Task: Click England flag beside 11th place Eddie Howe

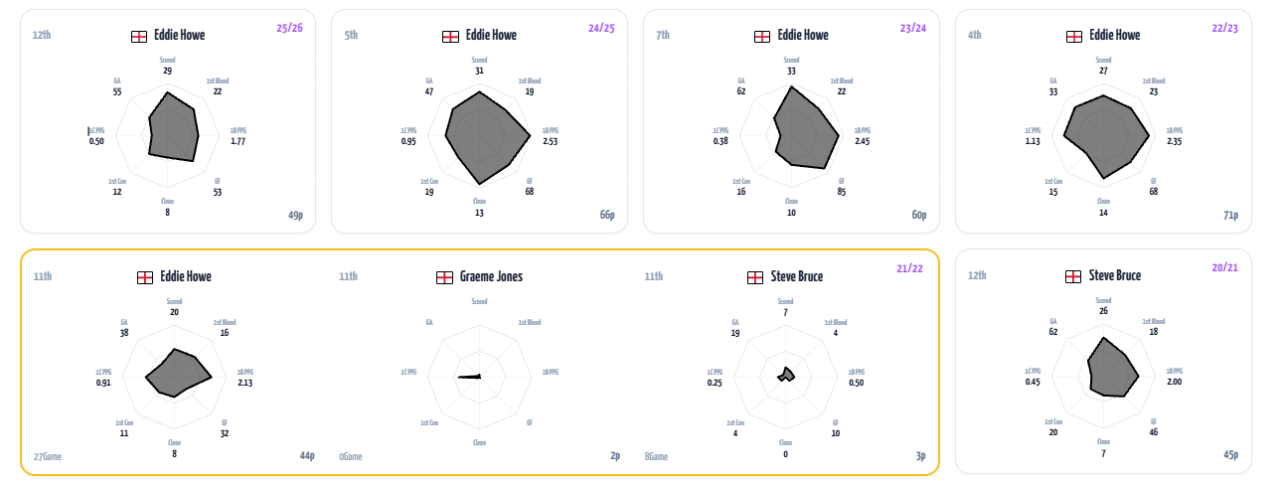Action: [144, 277]
